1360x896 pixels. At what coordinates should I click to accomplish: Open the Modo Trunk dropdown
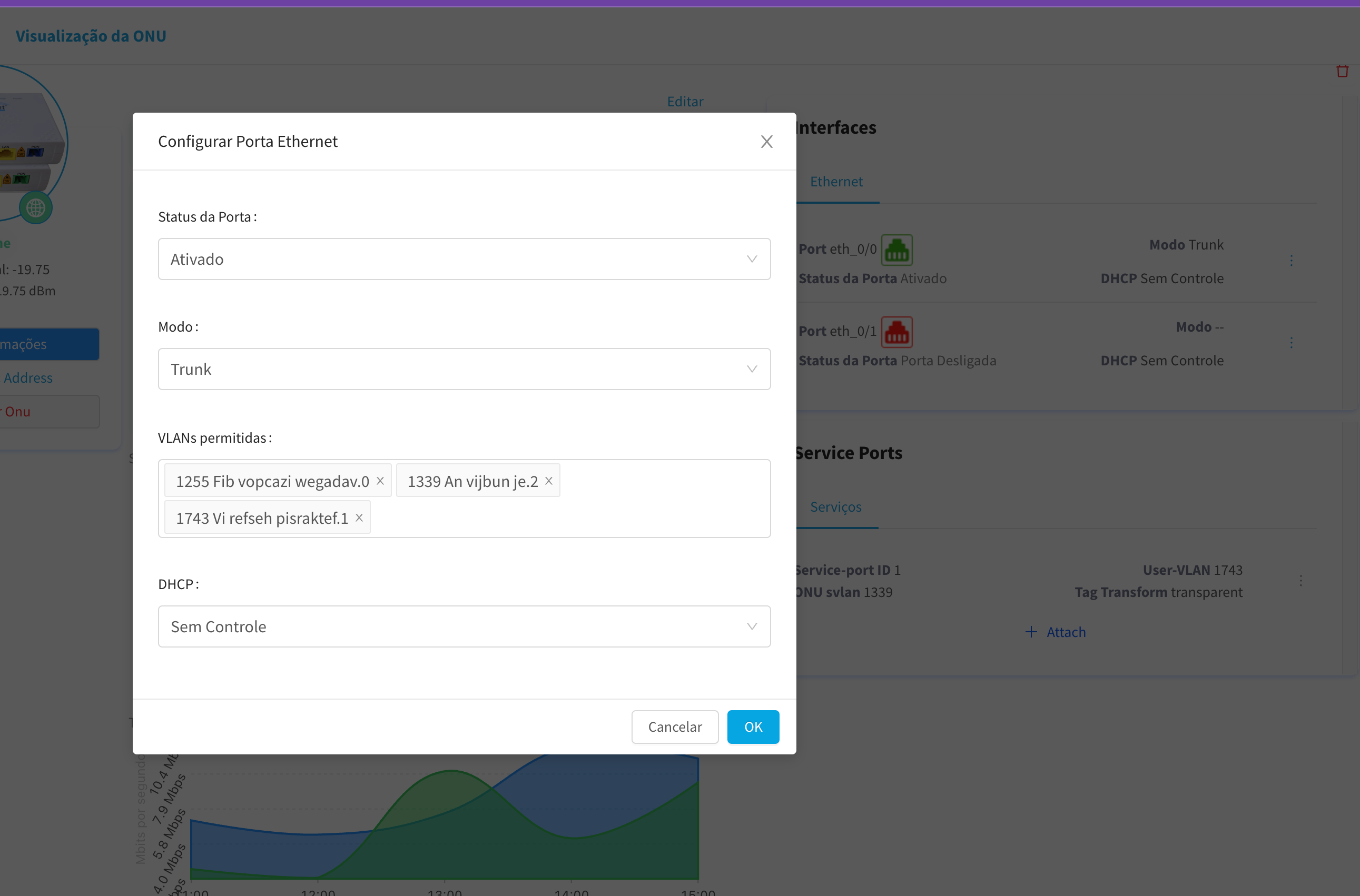(x=464, y=369)
